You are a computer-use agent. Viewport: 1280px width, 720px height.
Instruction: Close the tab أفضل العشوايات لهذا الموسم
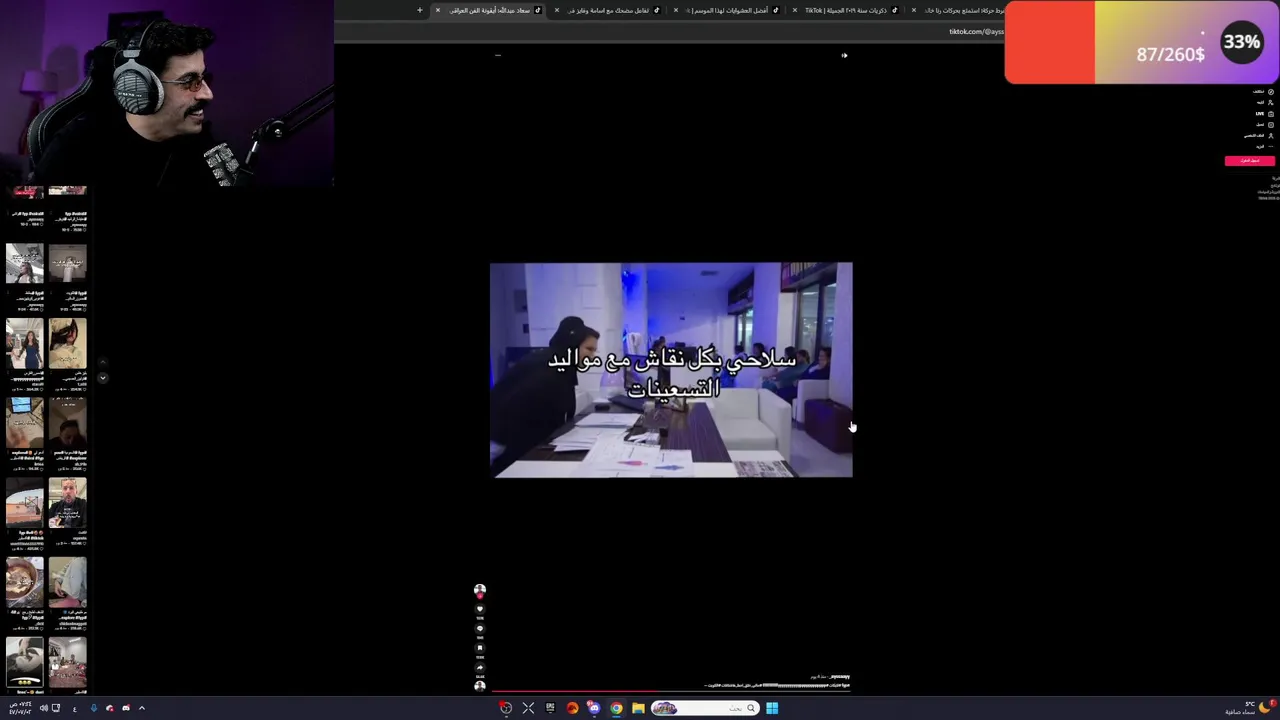[x=676, y=10]
